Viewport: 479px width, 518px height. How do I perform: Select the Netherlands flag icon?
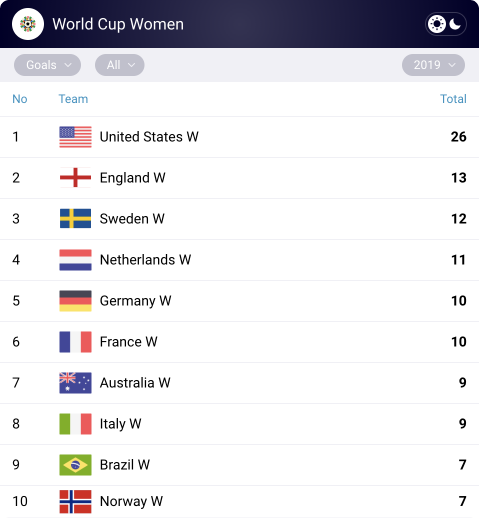point(75,260)
